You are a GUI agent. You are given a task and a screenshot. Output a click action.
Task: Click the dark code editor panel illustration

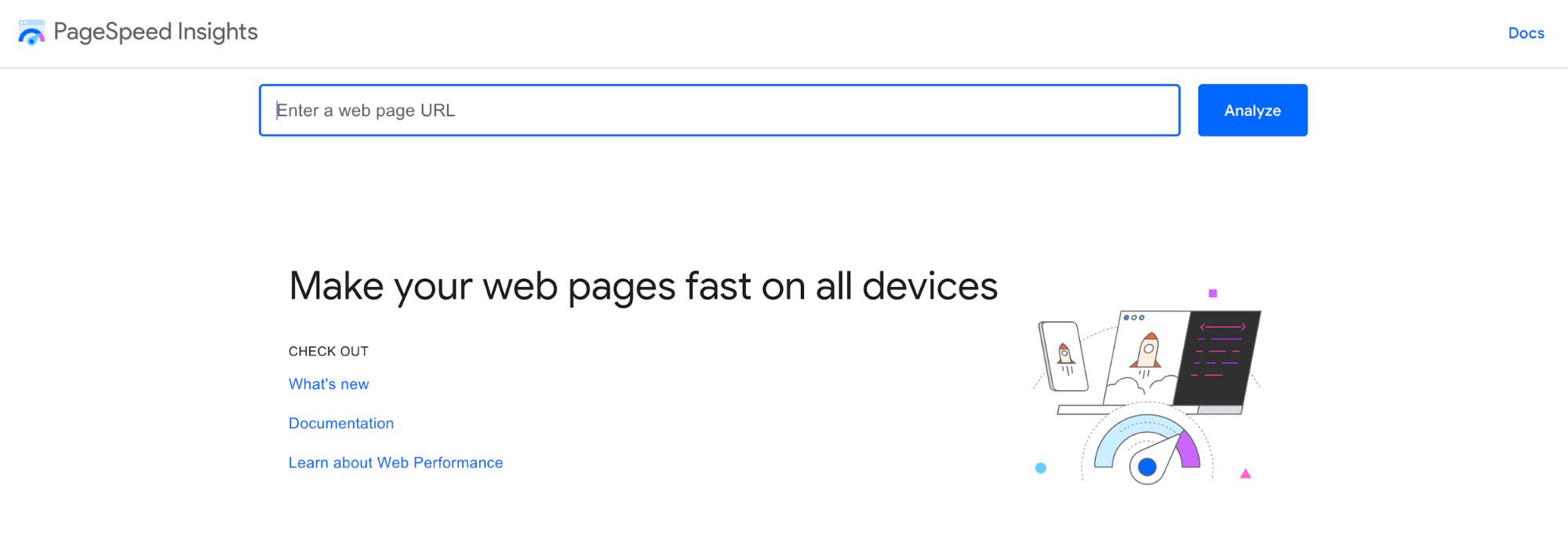pyautogui.click(x=1221, y=357)
